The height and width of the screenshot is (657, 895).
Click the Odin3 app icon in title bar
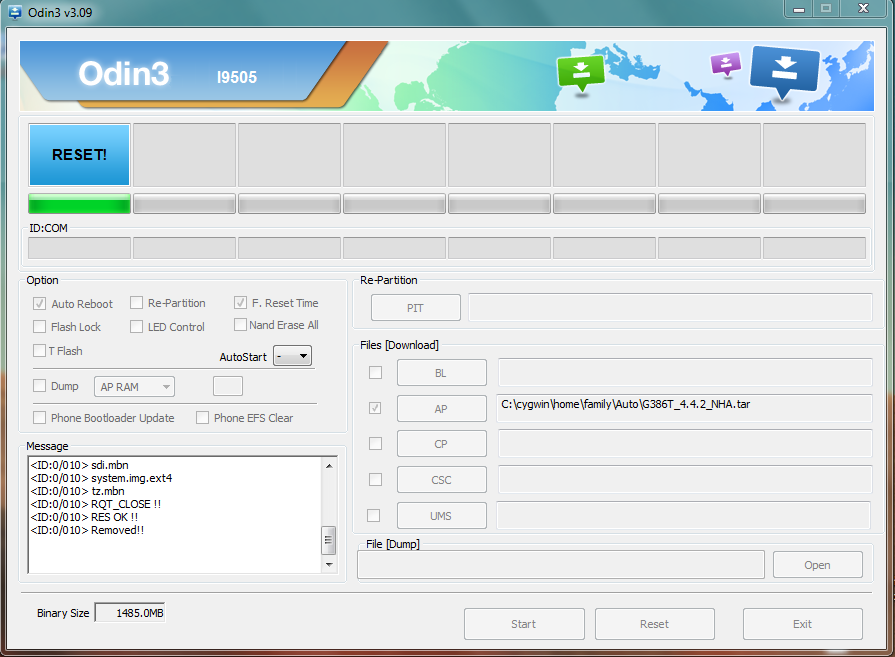click(15, 12)
